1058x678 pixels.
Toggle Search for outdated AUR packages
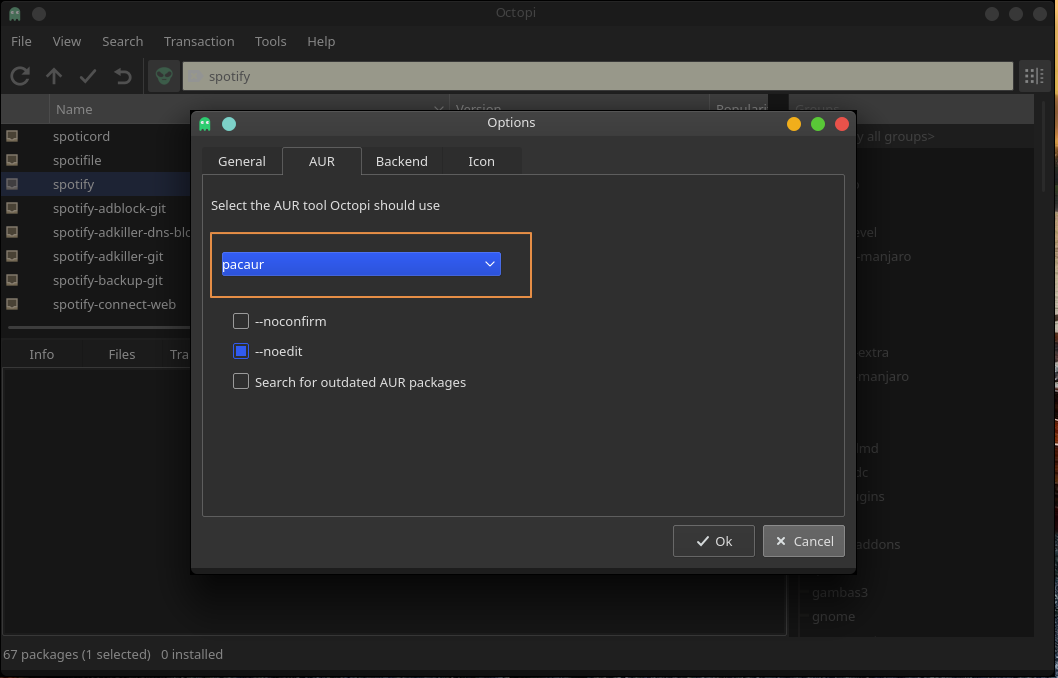(241, 382)
